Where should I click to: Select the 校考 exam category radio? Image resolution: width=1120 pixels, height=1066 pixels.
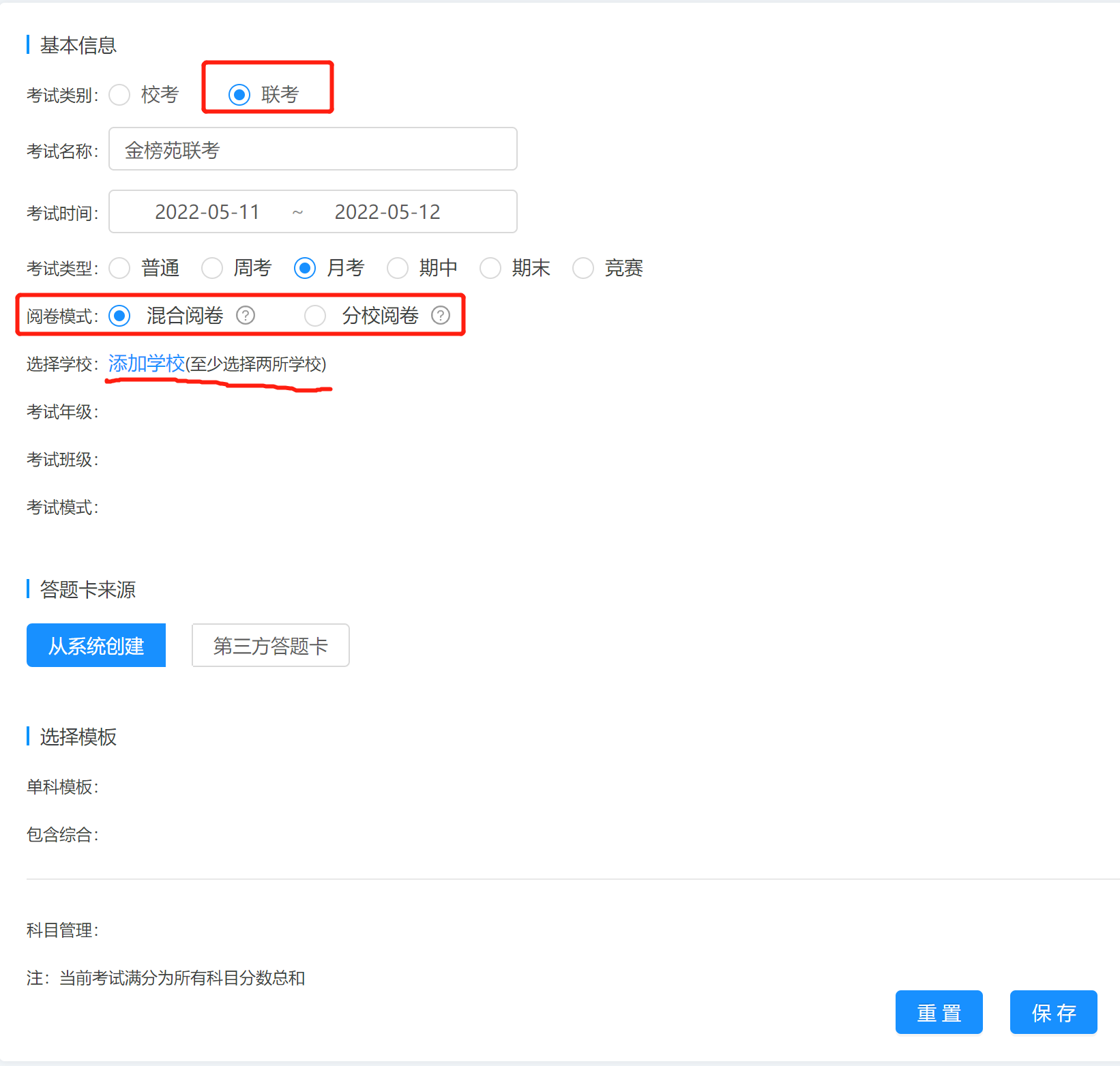[119, 95]
